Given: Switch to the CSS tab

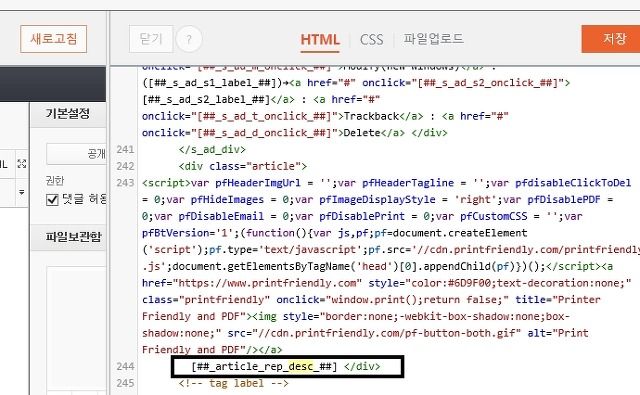Looking at the screenshot, I should click(371, 40).
